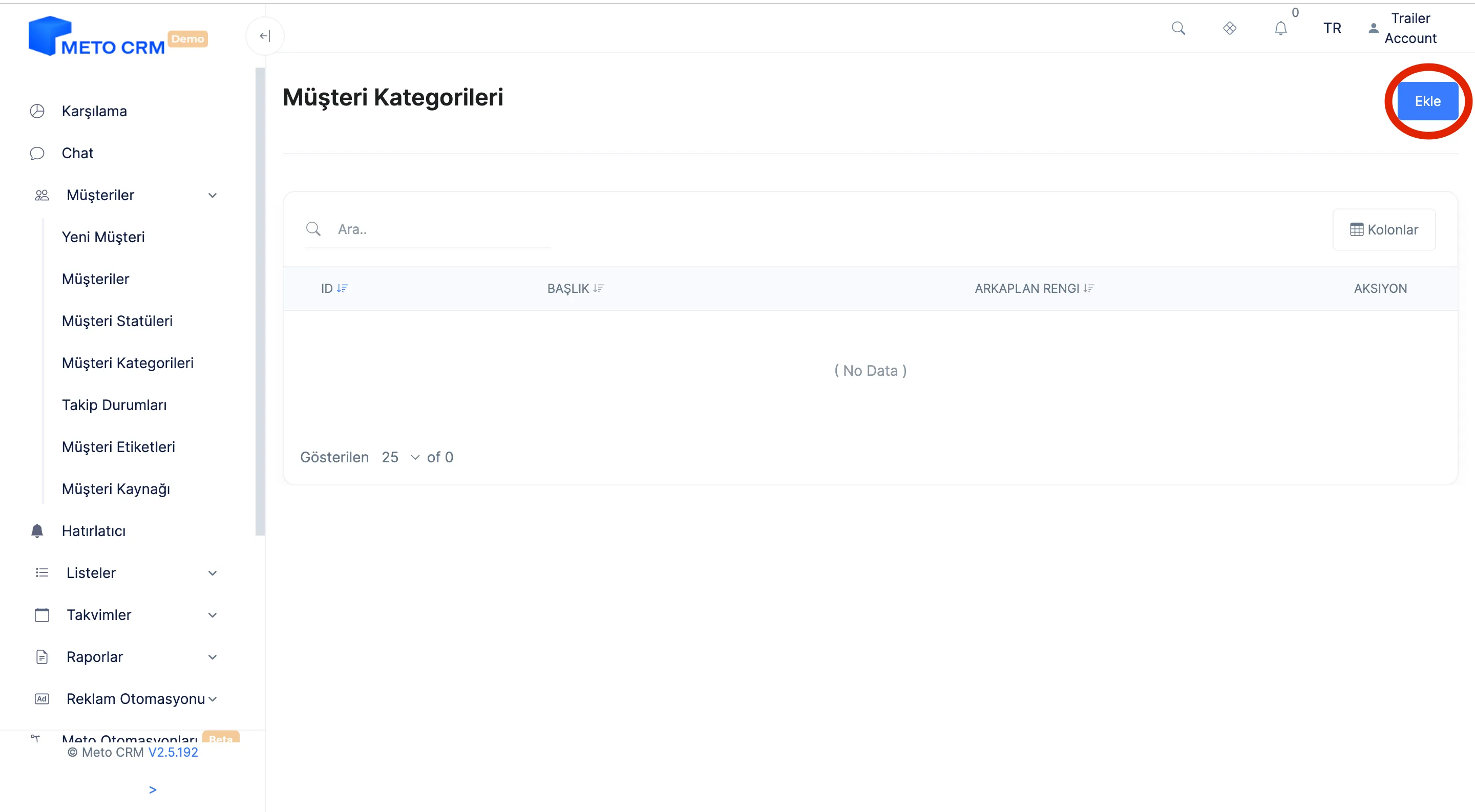Image resolution: width=1475 pixels, height=812 pixels.
Task: Click the Raporlar document icon
Action: (42, 657)
